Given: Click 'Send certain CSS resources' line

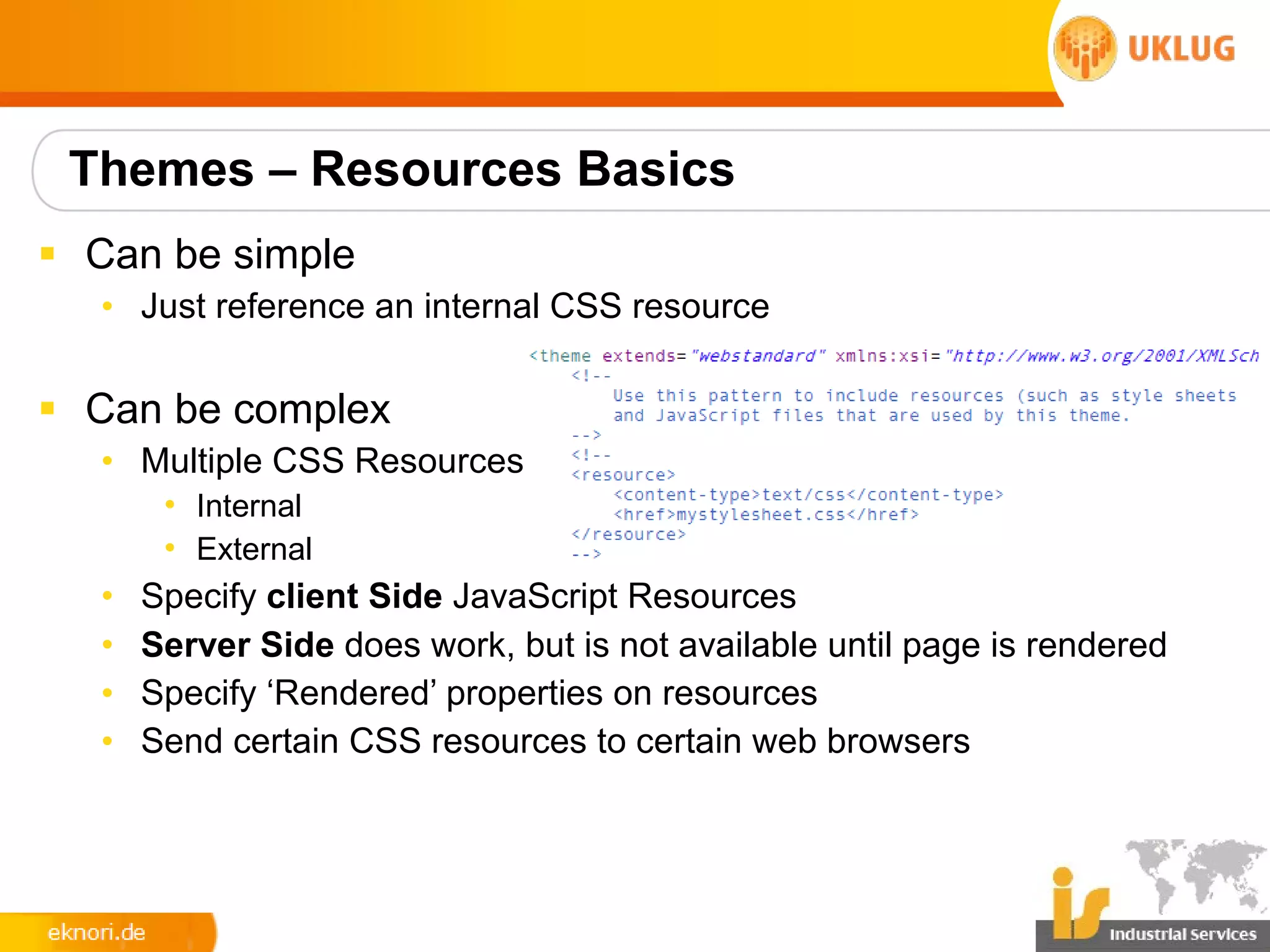Looking at the screenshot, I should [x=556, y=741].
